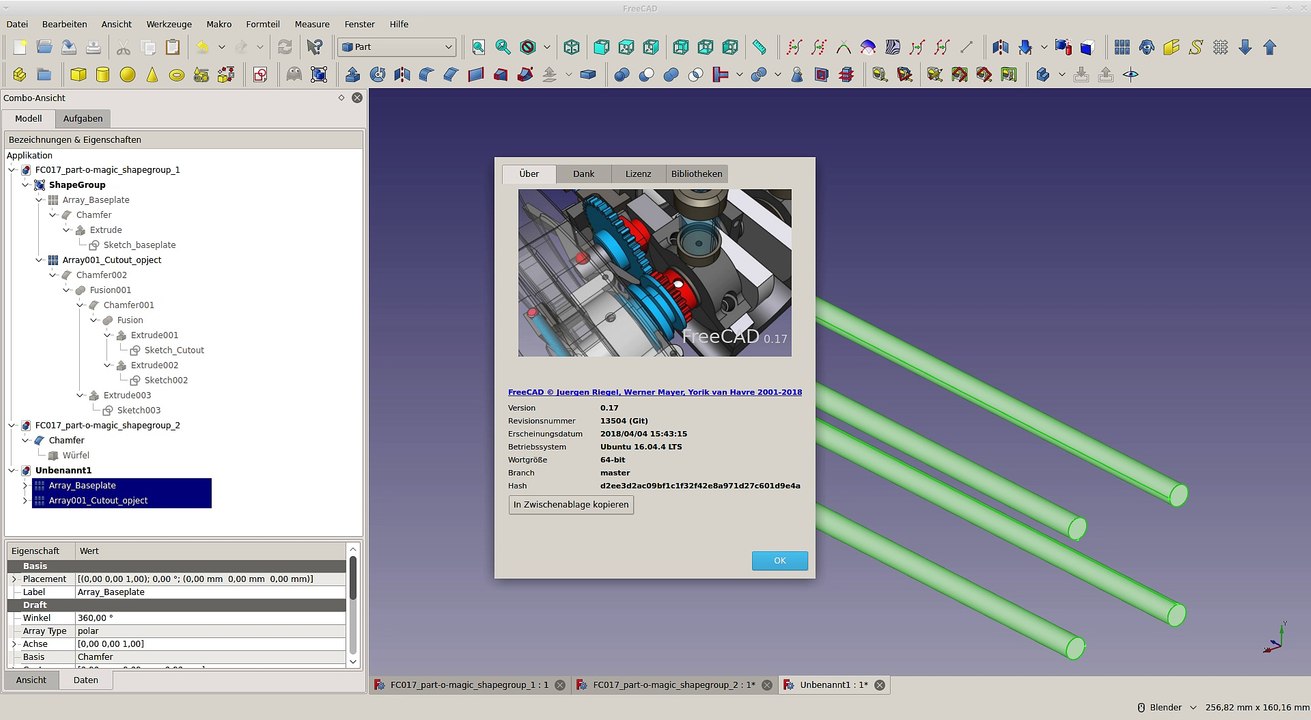Open the undo history dropdown arrow

(x=221, y=47)
